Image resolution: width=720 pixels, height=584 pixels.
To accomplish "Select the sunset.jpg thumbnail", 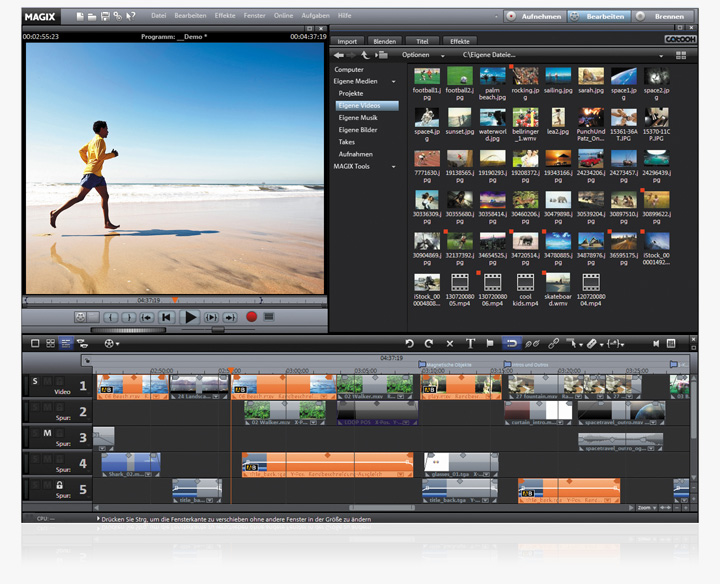I will point(459,118).
